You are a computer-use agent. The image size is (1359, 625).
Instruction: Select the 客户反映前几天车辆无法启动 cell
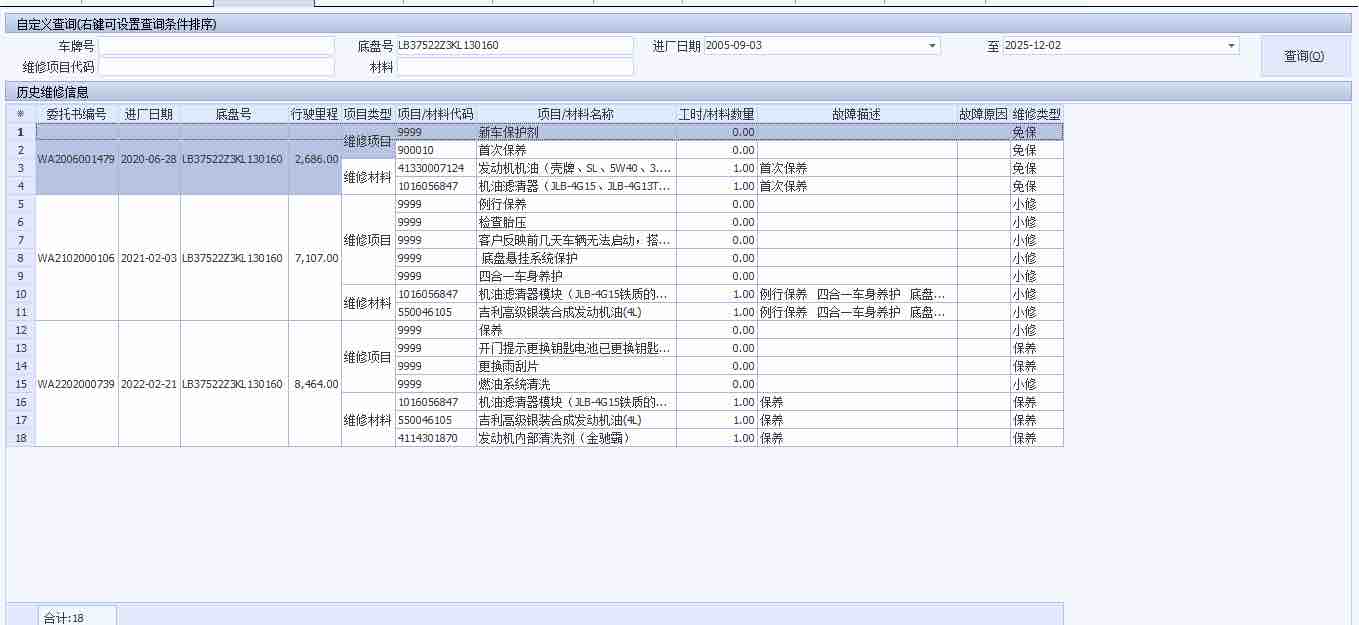click(x=576, y=240)
